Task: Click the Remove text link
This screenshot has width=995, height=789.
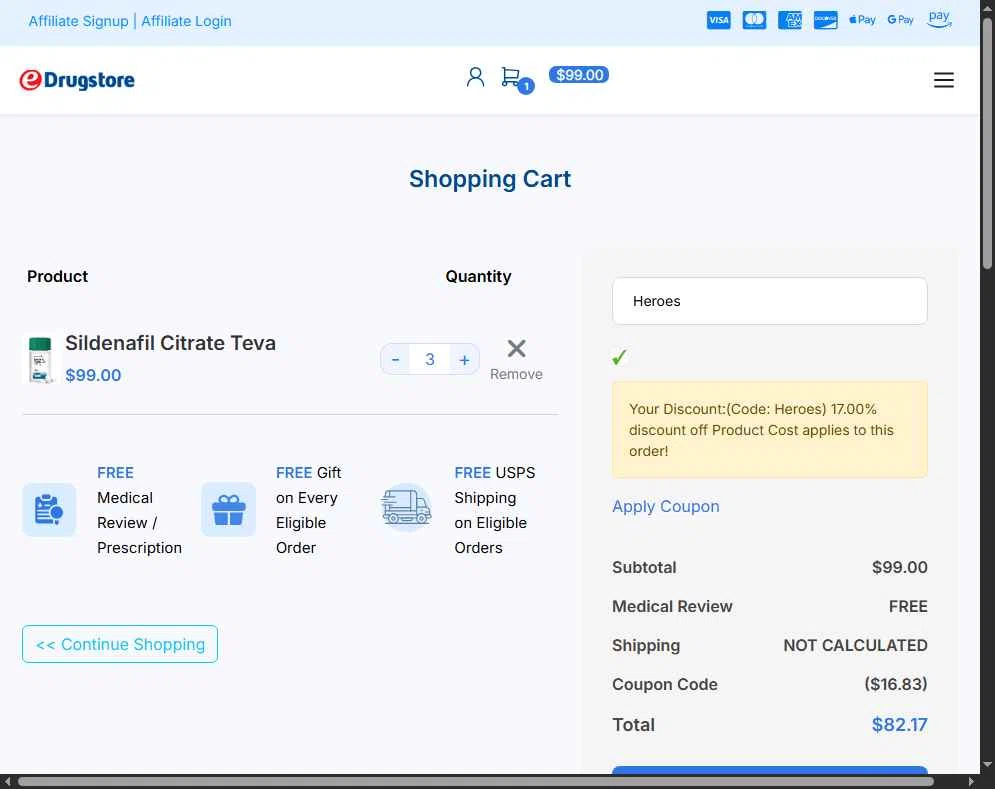Action: (x=516, y=375)
